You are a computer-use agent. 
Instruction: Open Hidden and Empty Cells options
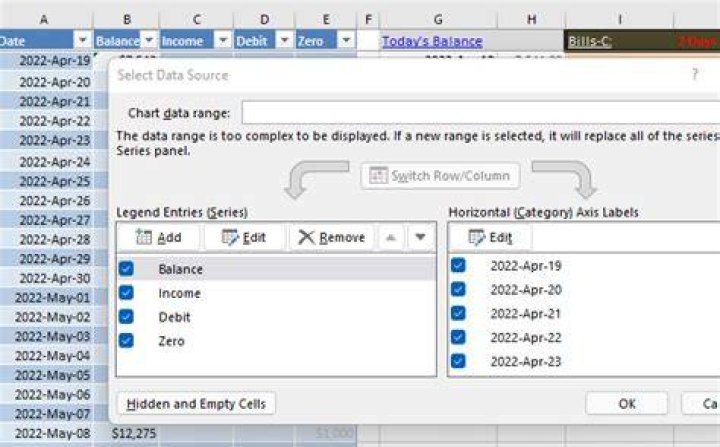[196, 404]
